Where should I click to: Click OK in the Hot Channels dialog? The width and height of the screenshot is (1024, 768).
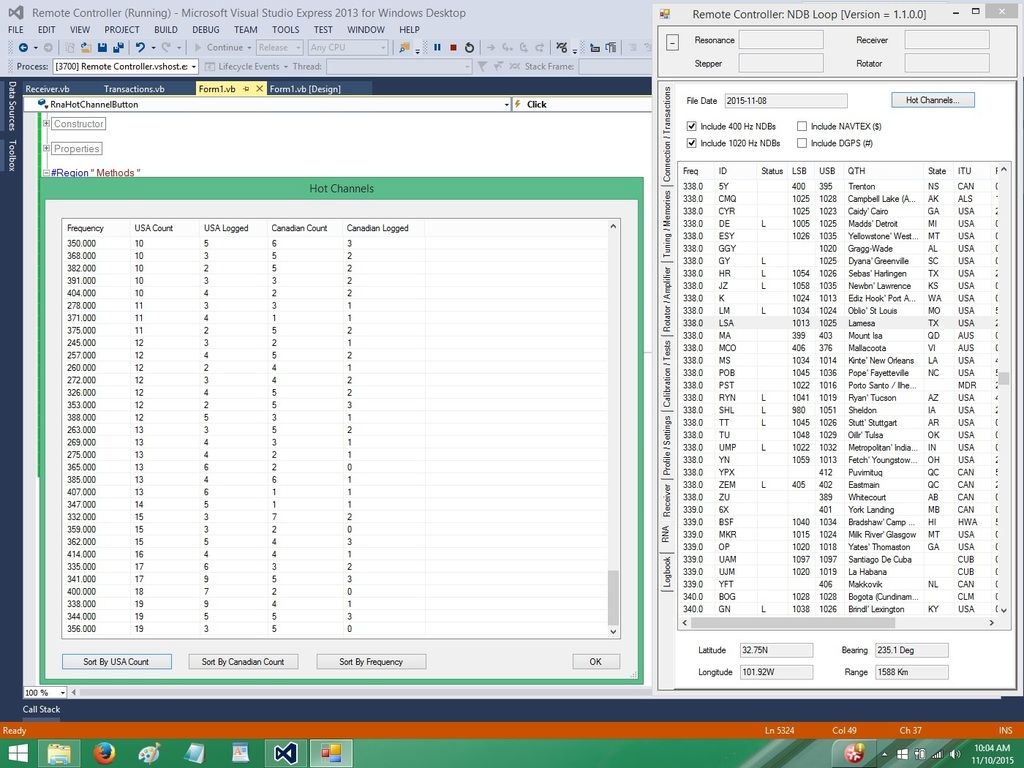click(x=596, y=662)
